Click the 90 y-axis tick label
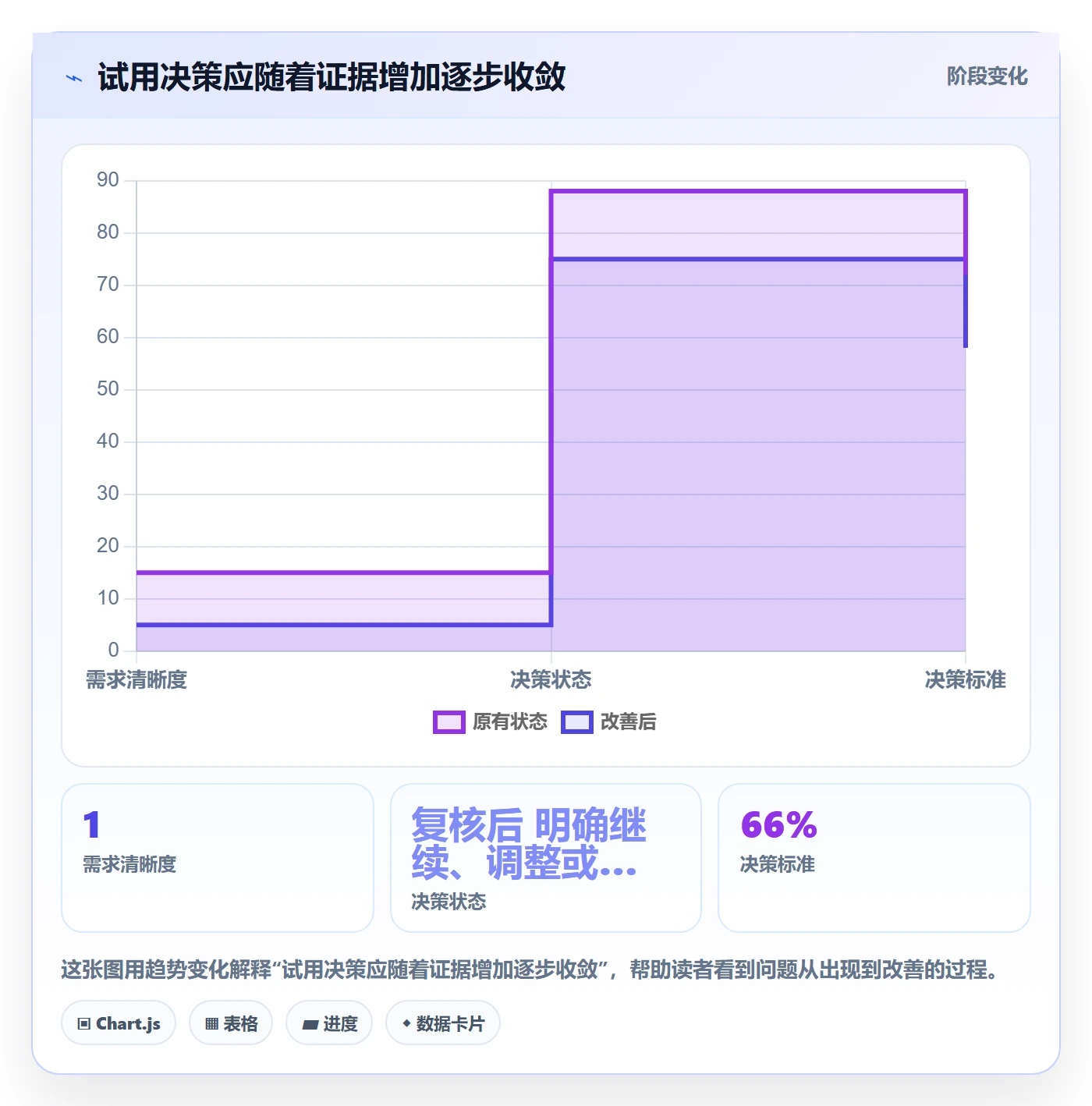 [x=108, y=180]
